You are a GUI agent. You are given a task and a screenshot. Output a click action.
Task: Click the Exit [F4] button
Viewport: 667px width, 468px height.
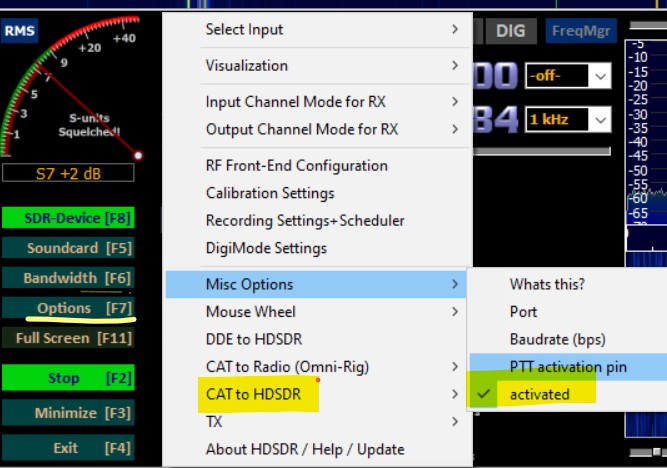click(x=68, y=448)
